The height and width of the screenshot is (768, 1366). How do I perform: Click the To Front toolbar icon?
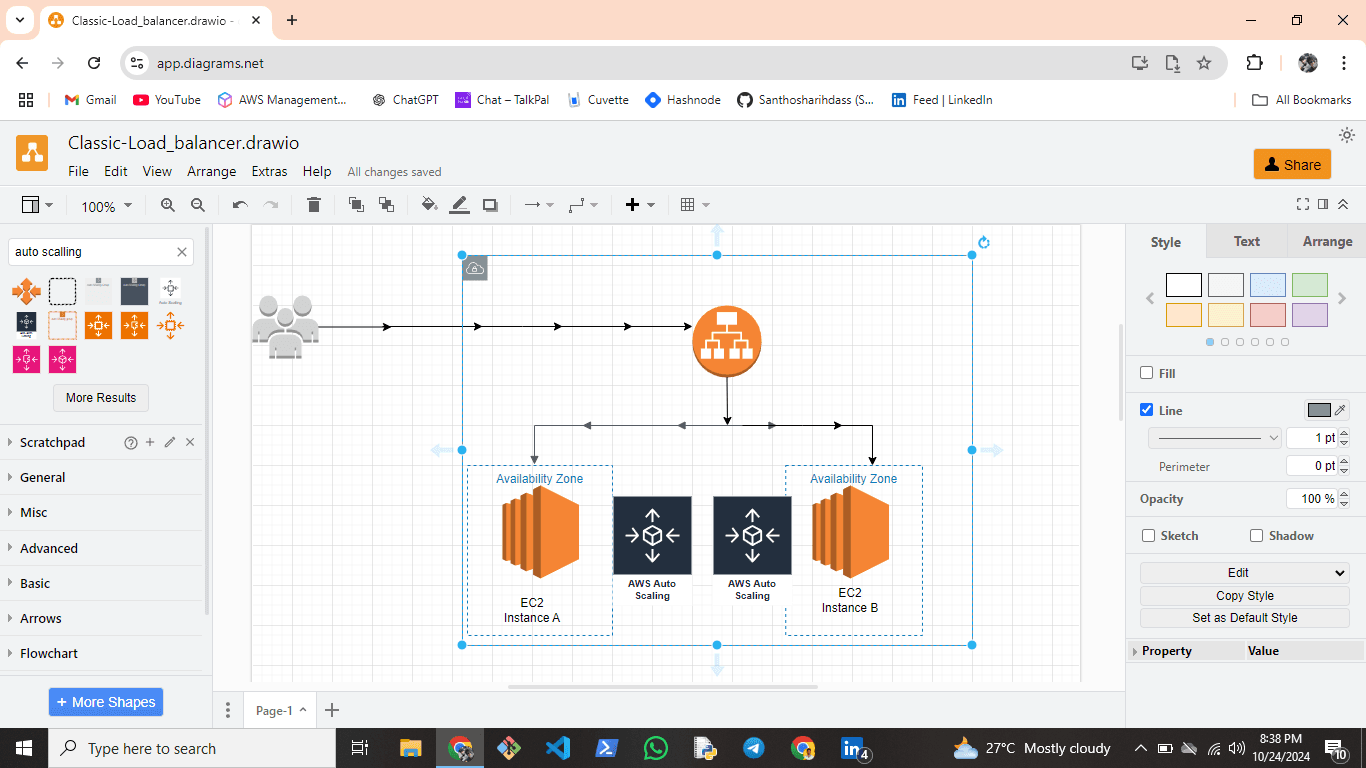pos(356,205)
